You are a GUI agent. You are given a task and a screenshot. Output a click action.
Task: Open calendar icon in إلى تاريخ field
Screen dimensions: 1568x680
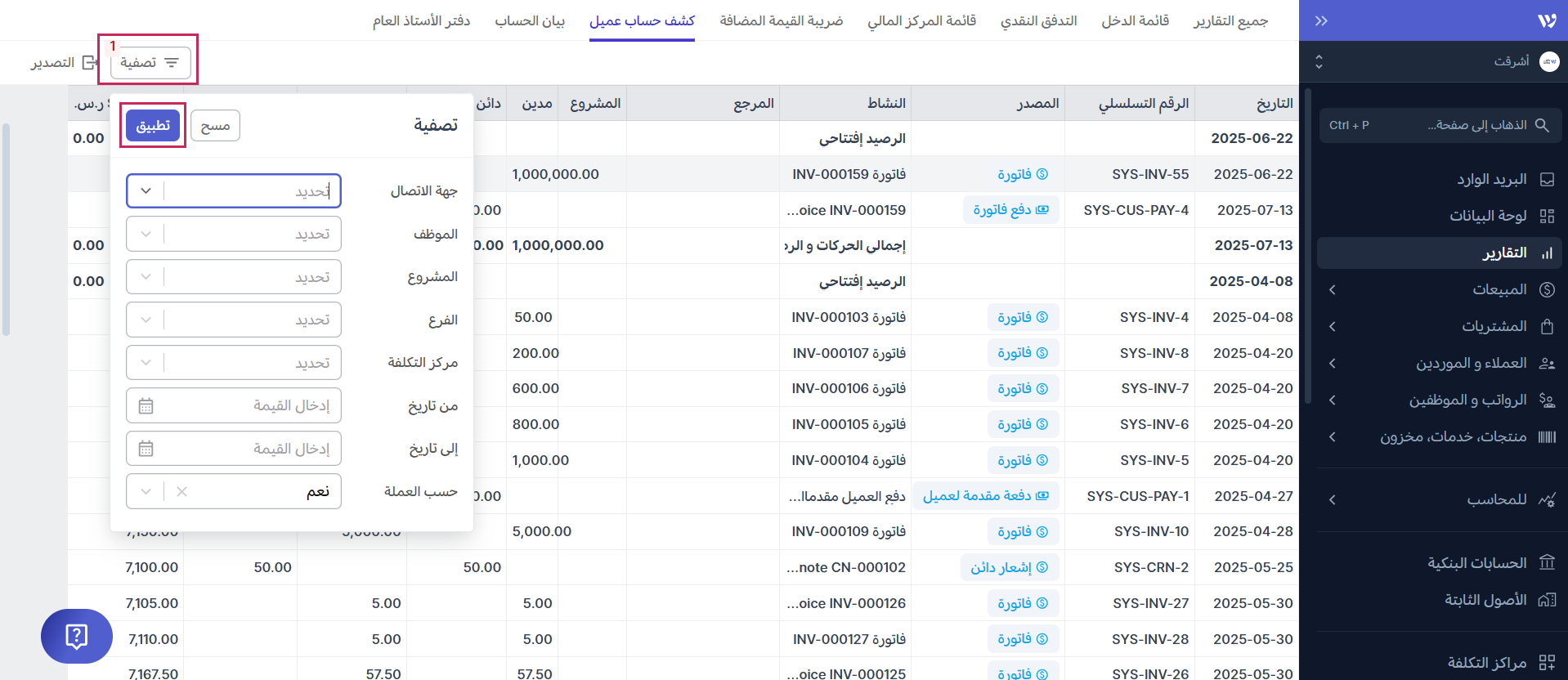tap(146, 449)
